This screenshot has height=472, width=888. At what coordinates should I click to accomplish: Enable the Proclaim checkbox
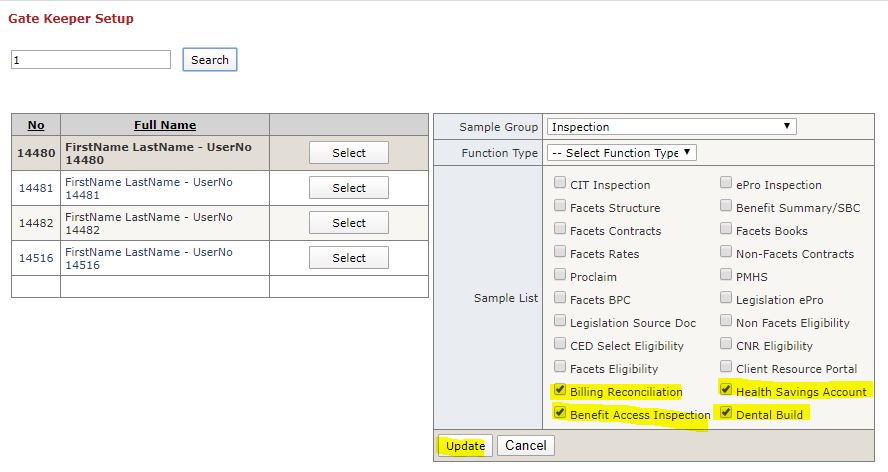(x=560, y=276)
